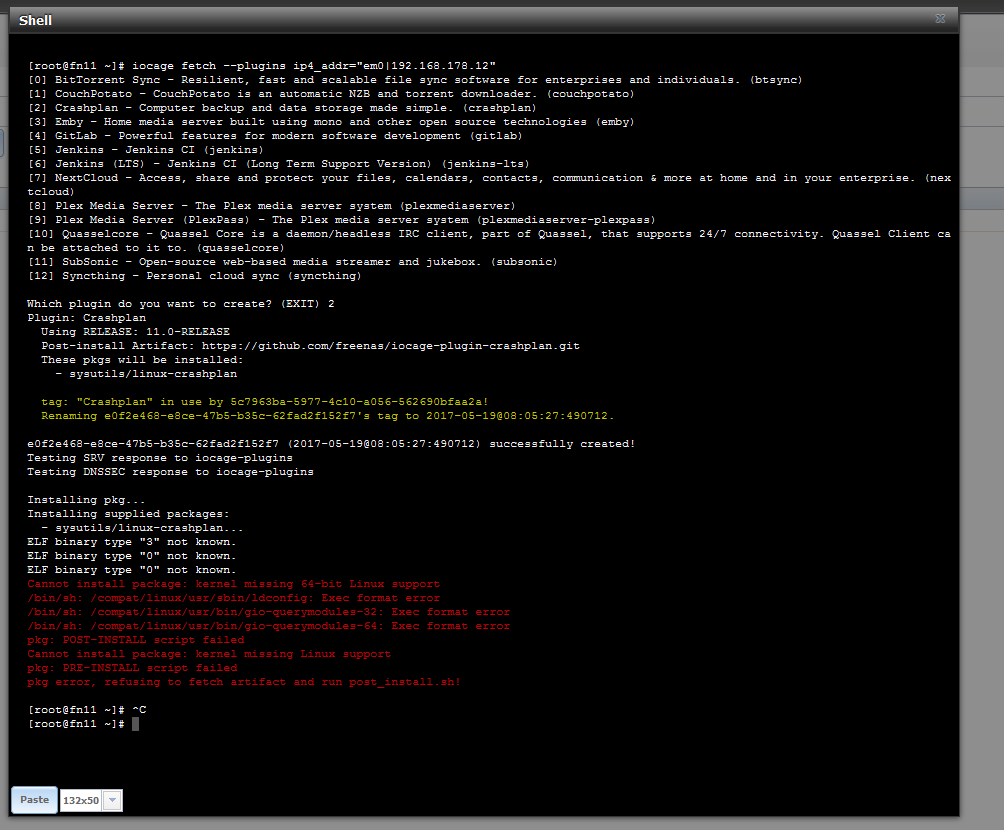Screen dimensions: 1004x830
Task: Click the 'pkg: PRE-INSTALL script failed' error
Action: pyautogui.click(x=133, y=669)
